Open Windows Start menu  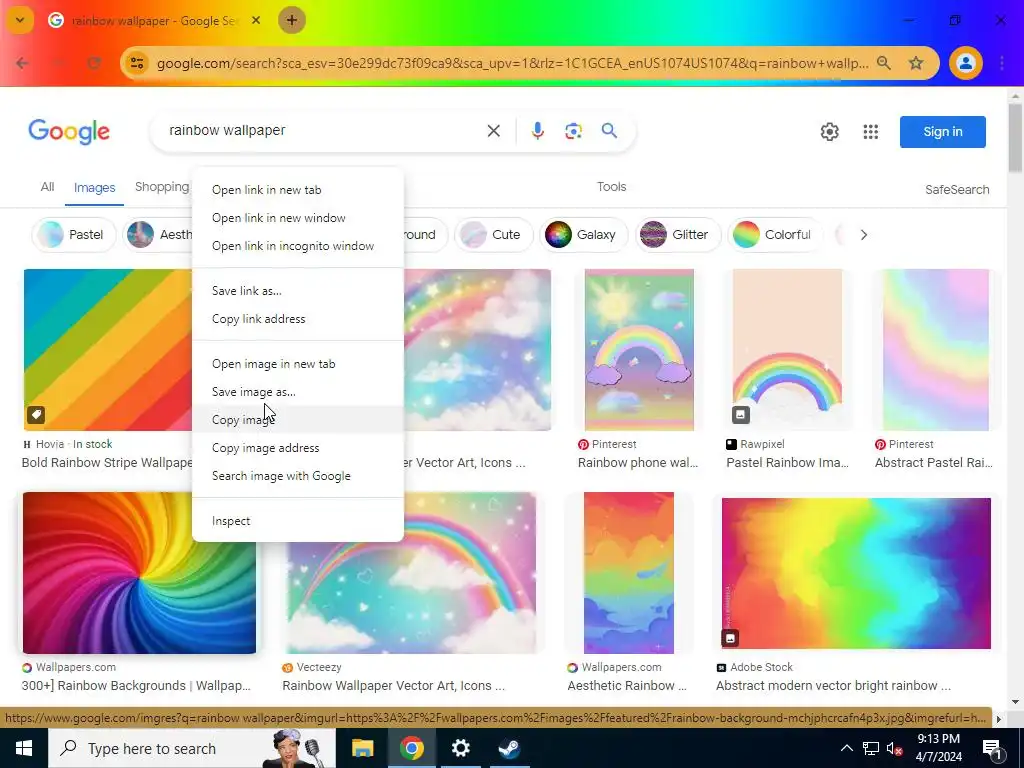pos(24,748)
